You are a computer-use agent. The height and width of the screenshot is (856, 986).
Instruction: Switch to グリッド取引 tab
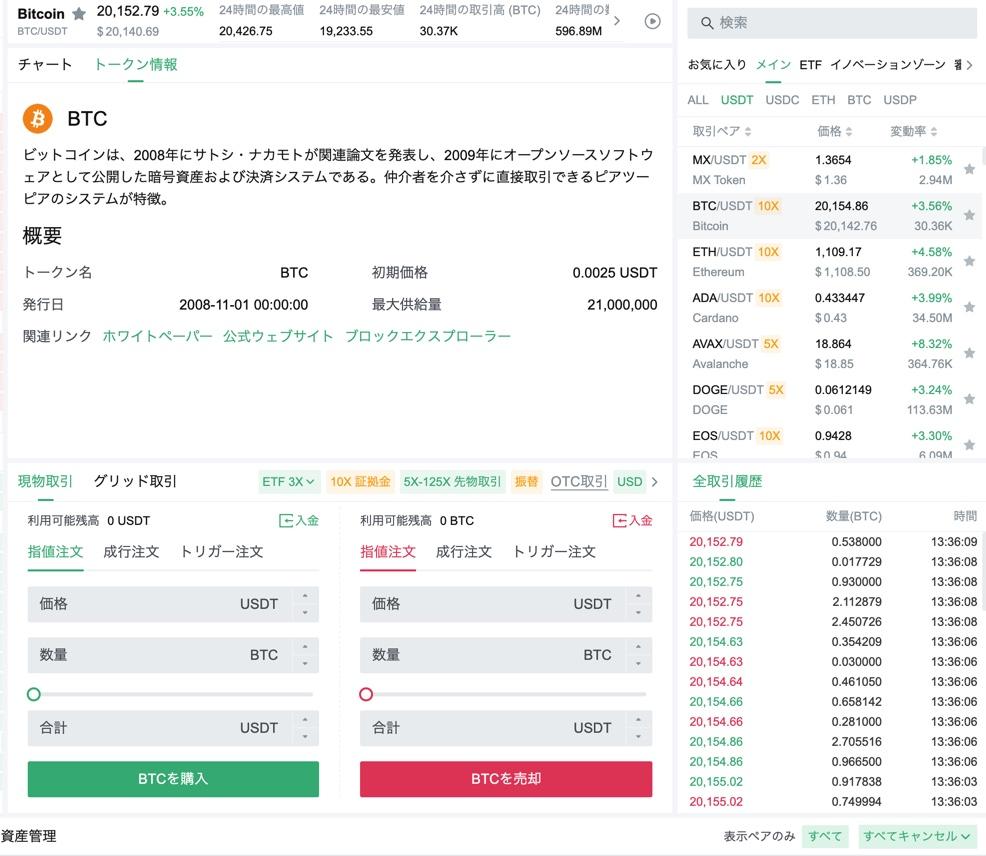click(135, 481)
